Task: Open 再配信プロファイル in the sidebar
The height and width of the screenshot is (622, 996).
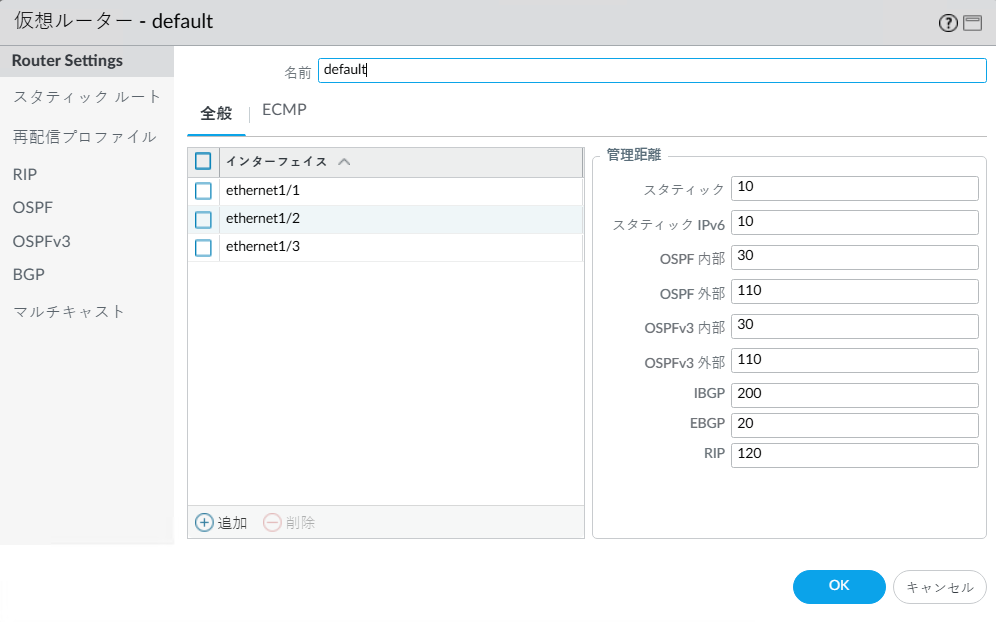Action: pyautogui.click(x=85, y=136)
